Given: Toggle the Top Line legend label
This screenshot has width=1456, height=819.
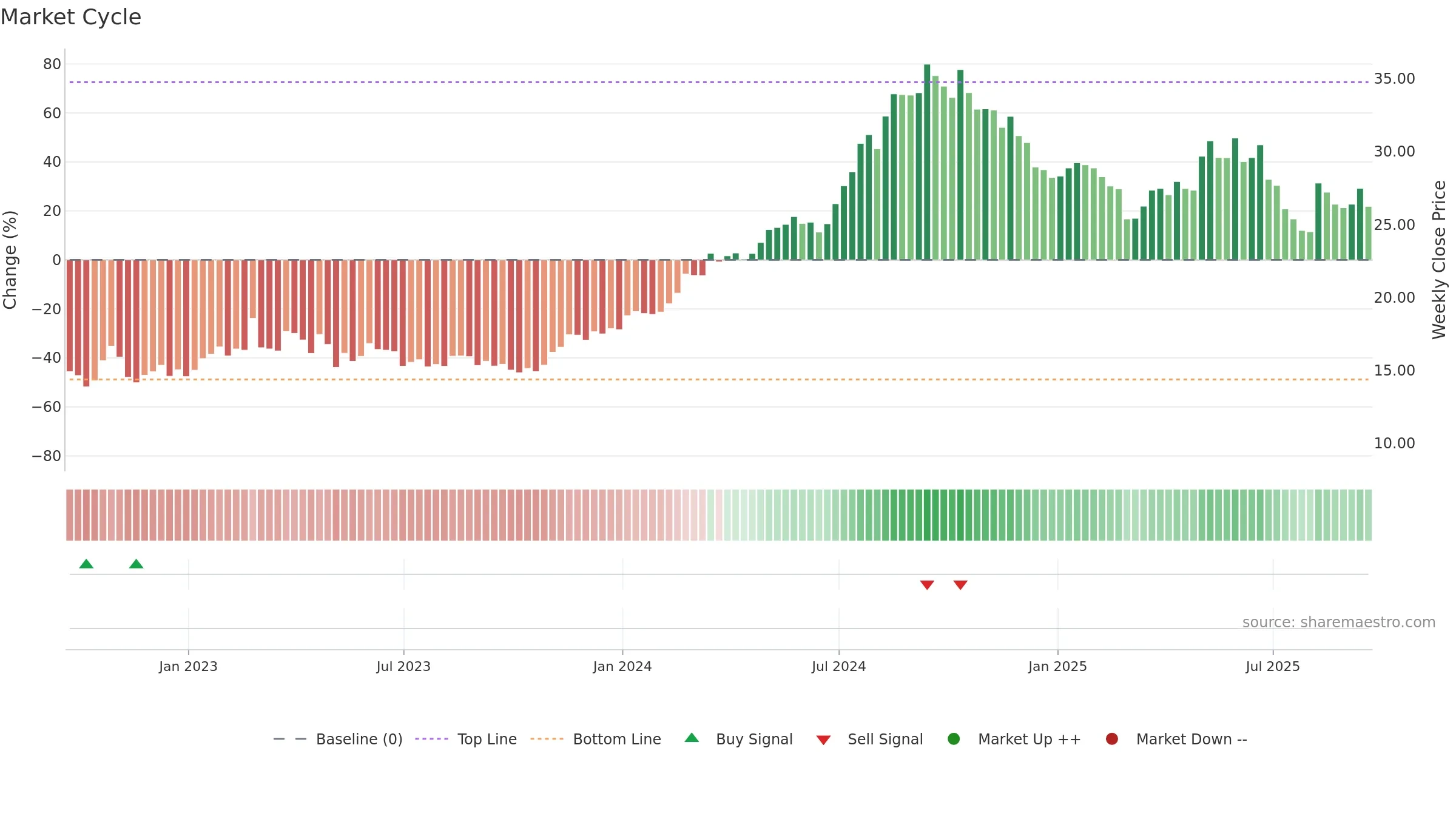Looking at the screenshot, I should click(487, 739).
